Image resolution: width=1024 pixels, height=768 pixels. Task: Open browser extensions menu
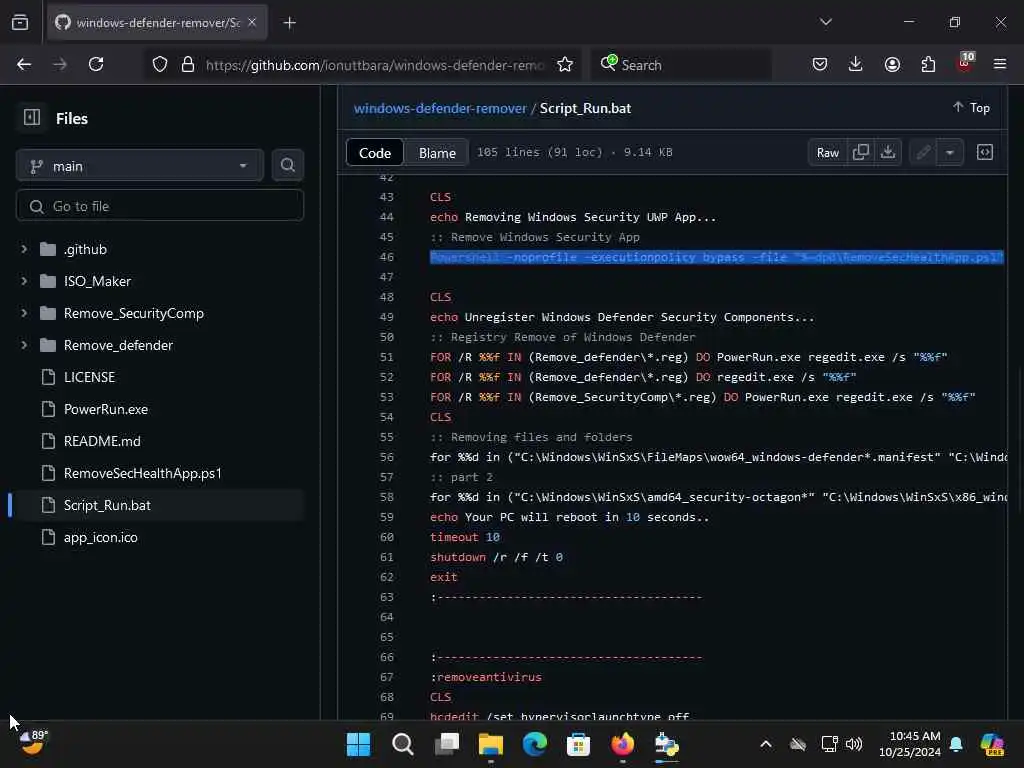coord(928,65)
